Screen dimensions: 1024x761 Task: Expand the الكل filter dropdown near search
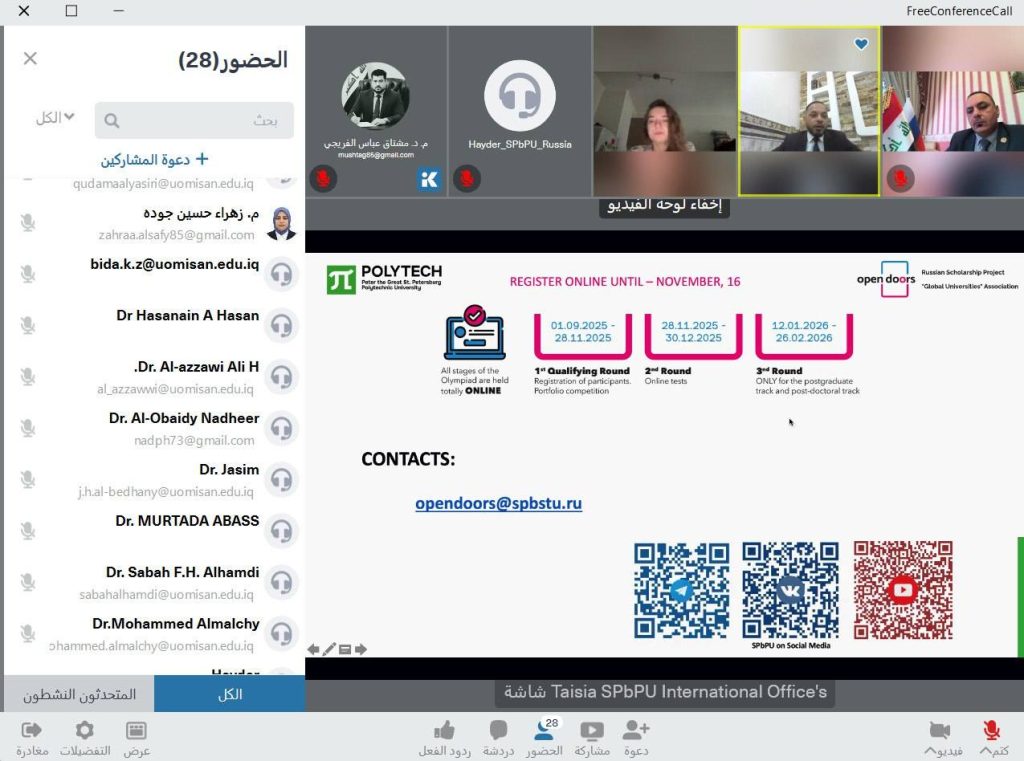click(x=55, y=118)
